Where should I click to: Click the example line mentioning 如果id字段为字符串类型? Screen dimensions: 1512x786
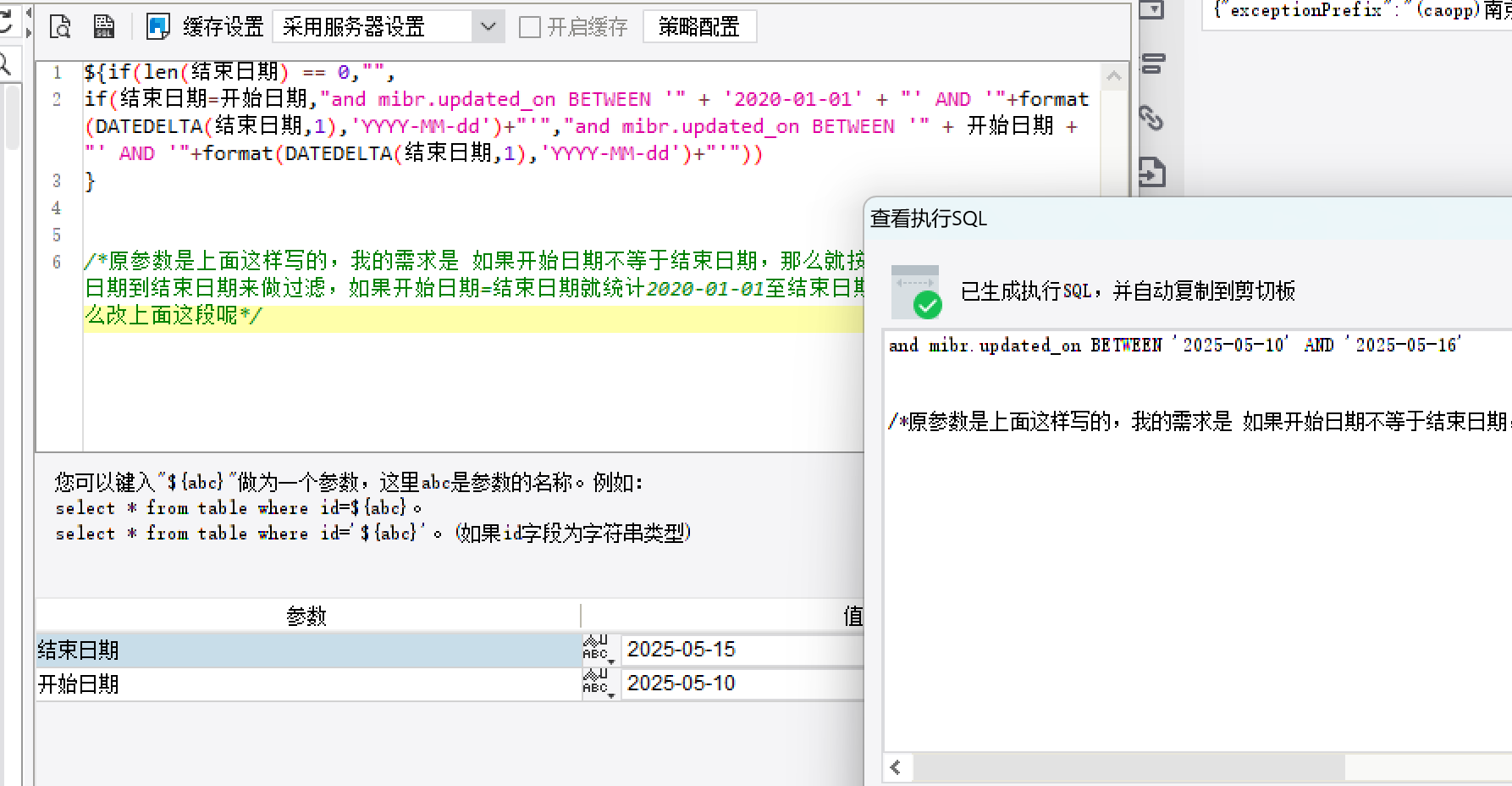[373, 534]
